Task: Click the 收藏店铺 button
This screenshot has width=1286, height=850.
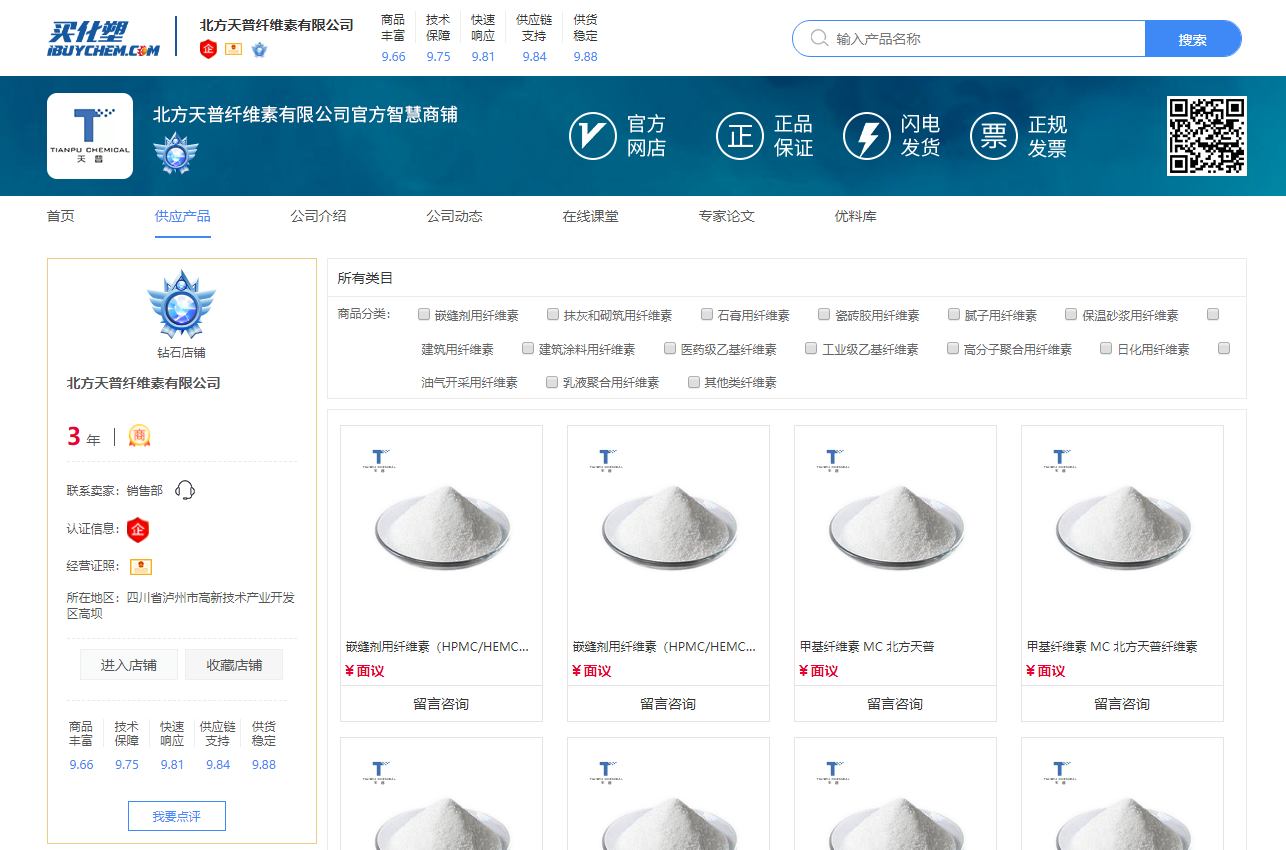Action: (234, 665)
